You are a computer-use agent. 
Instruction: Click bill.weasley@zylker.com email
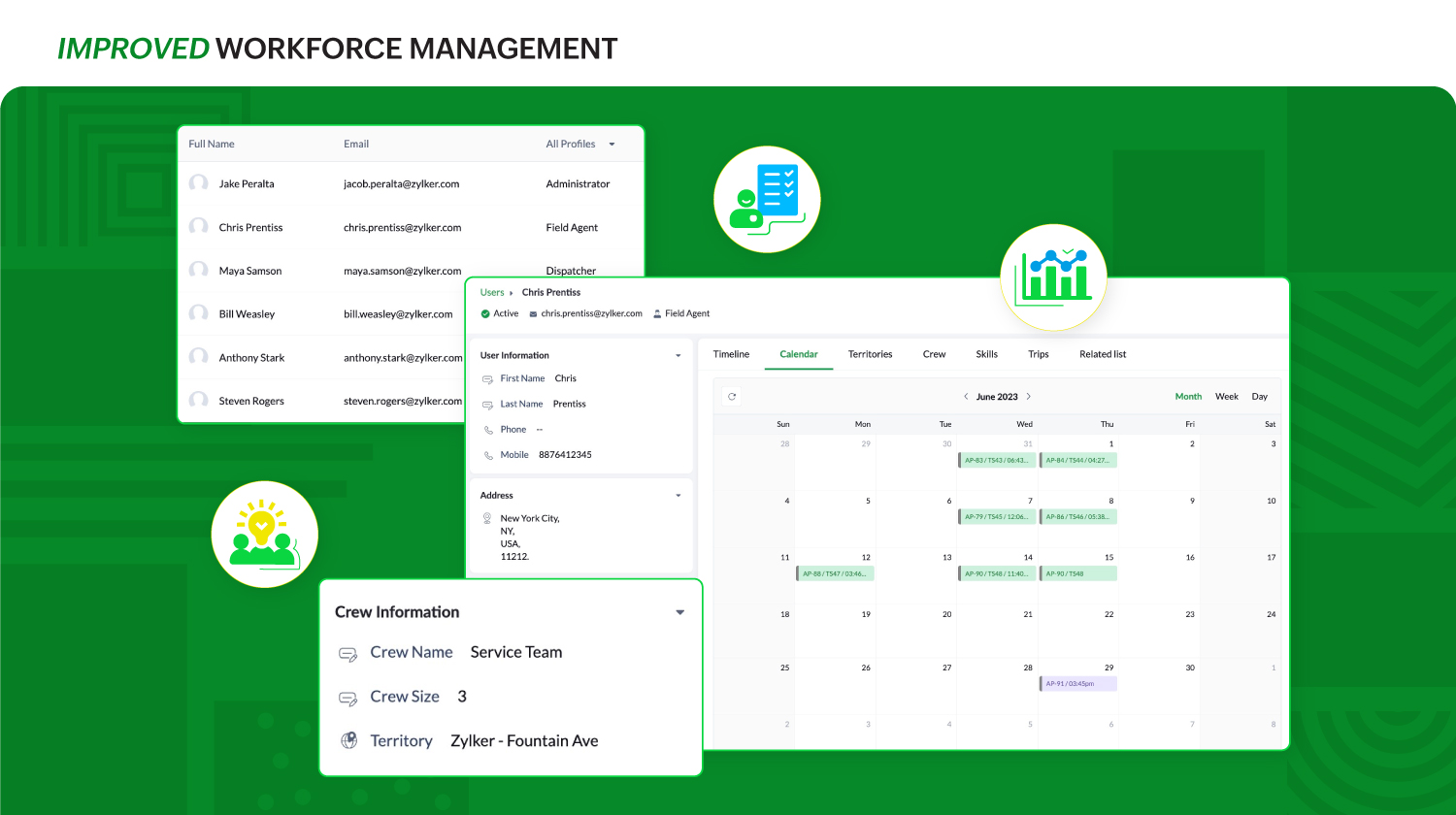click(398, 313)
